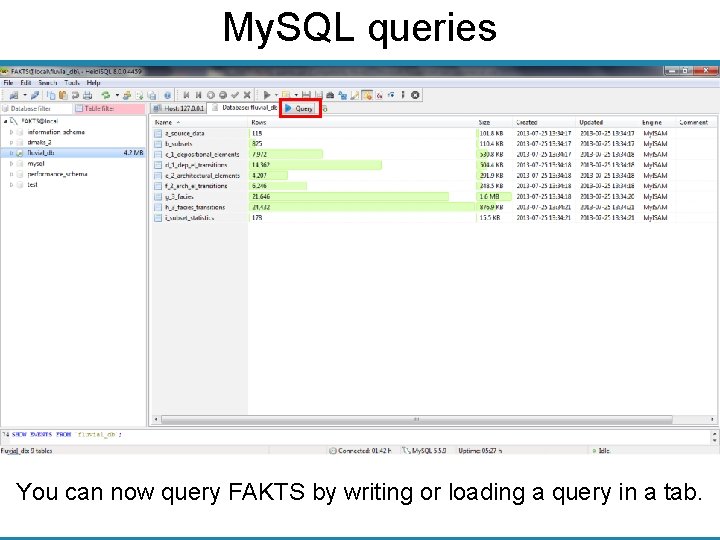The image size is (720, 540).
Task: Open the session manager connect icon
Action: (x=14, y=95)
